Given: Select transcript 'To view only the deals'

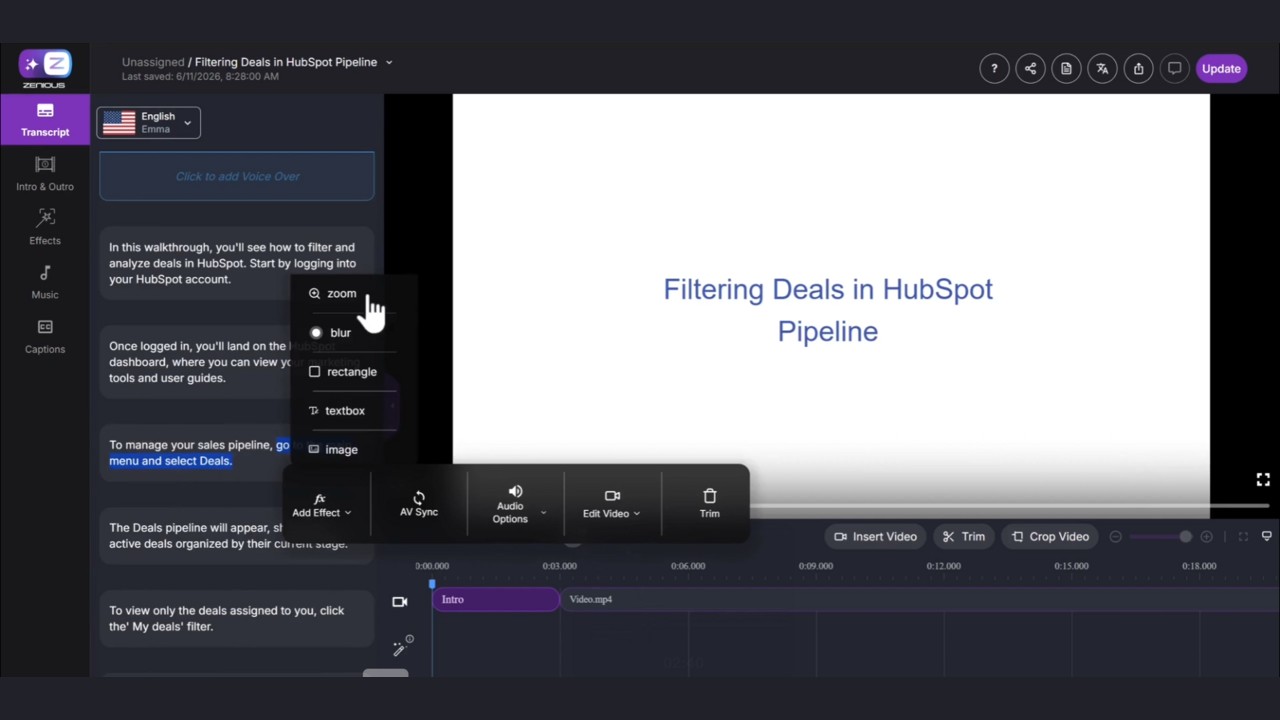Looking at the screenshot, I should tap(237, 618).
